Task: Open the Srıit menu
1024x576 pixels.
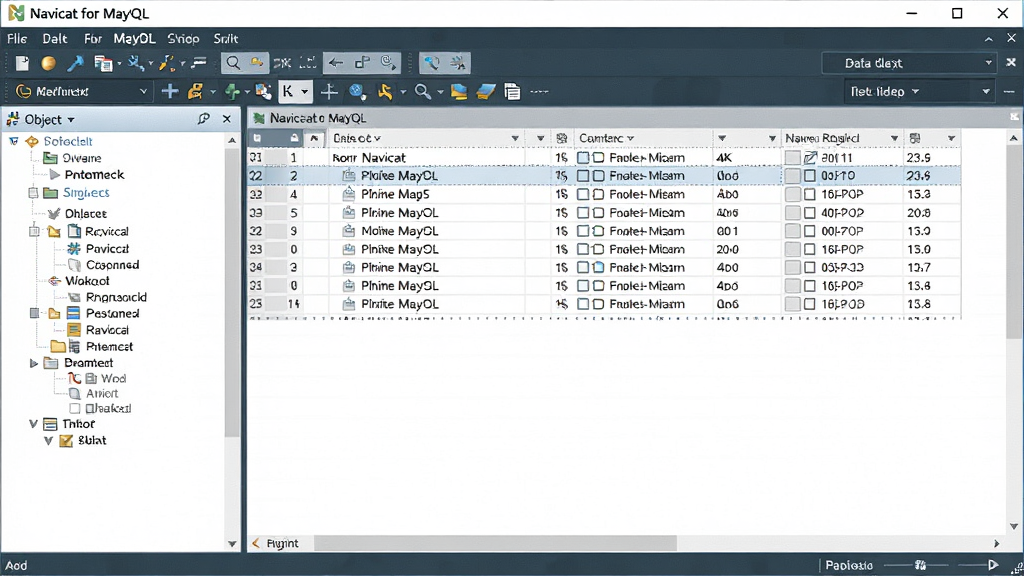Action: (x=226, y=39)
